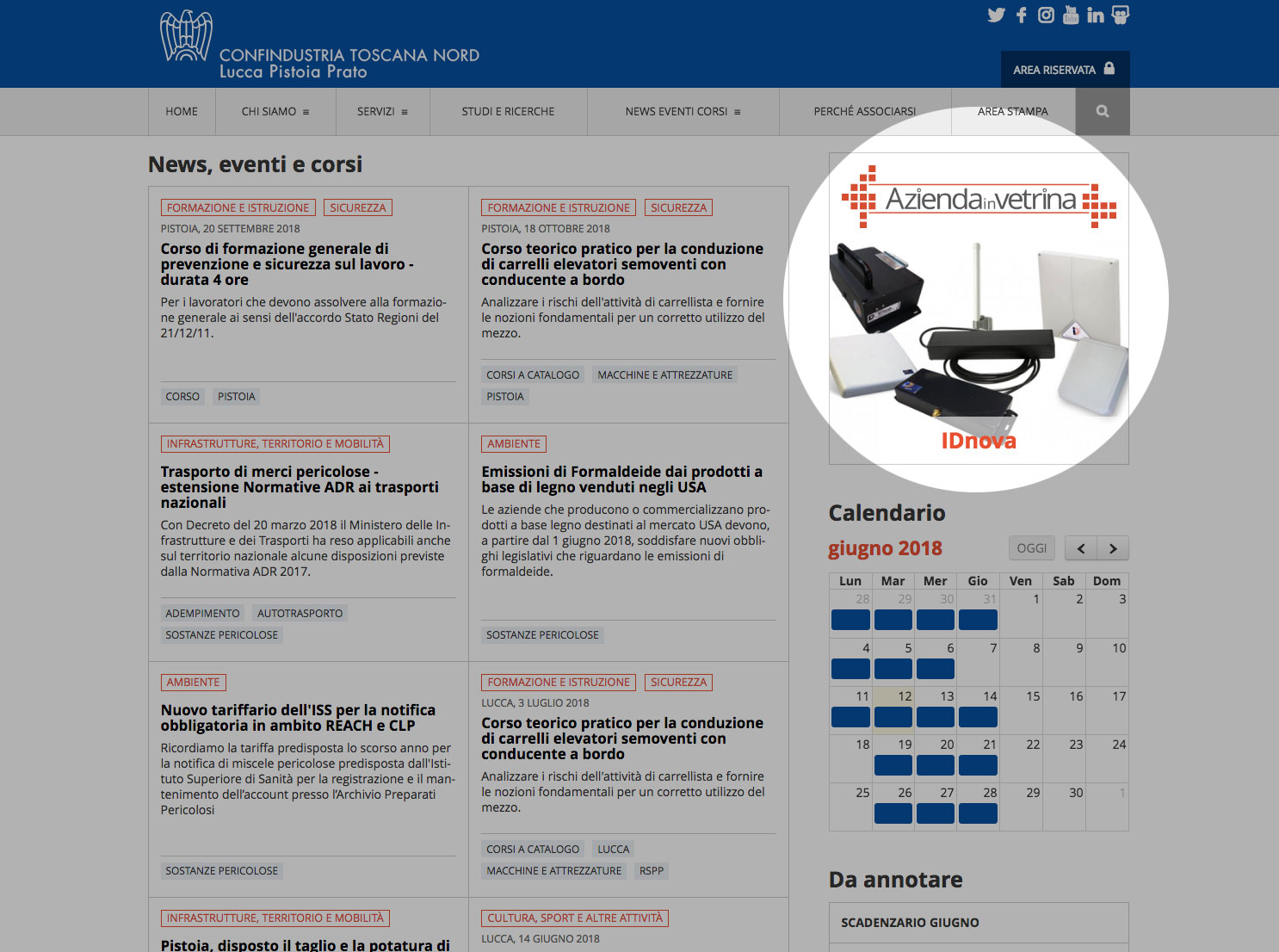The height and width of the screenshot is (952, 1279).
Task: Visit the YouTube channel icon
Action: coord(1071,15)
